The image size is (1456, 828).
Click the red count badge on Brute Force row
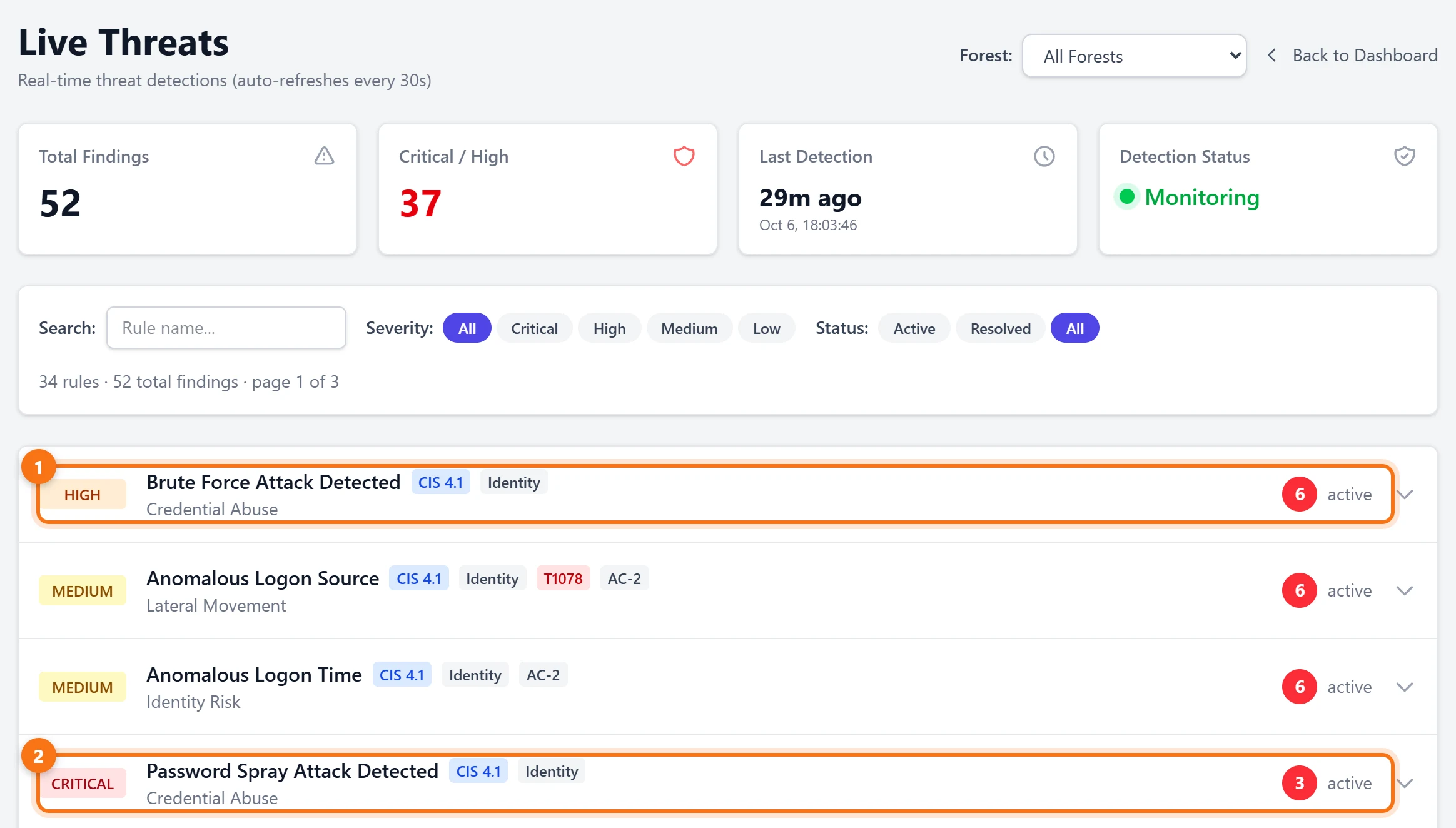(1300, 494)
